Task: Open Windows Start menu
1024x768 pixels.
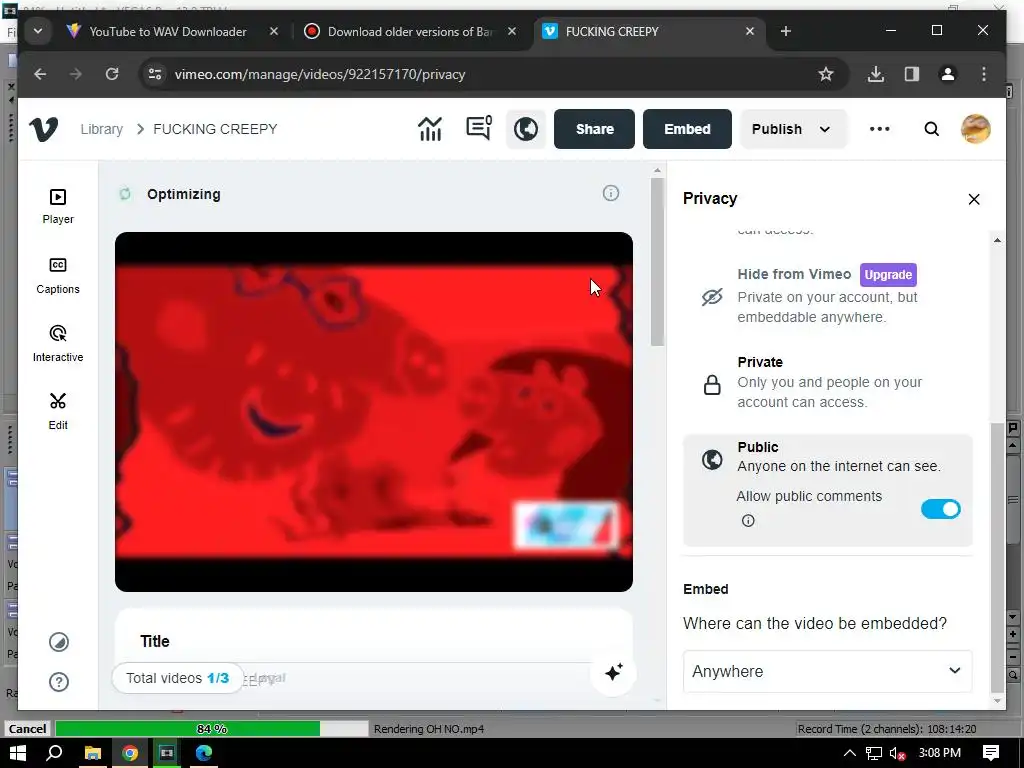Action: point(18,752)
